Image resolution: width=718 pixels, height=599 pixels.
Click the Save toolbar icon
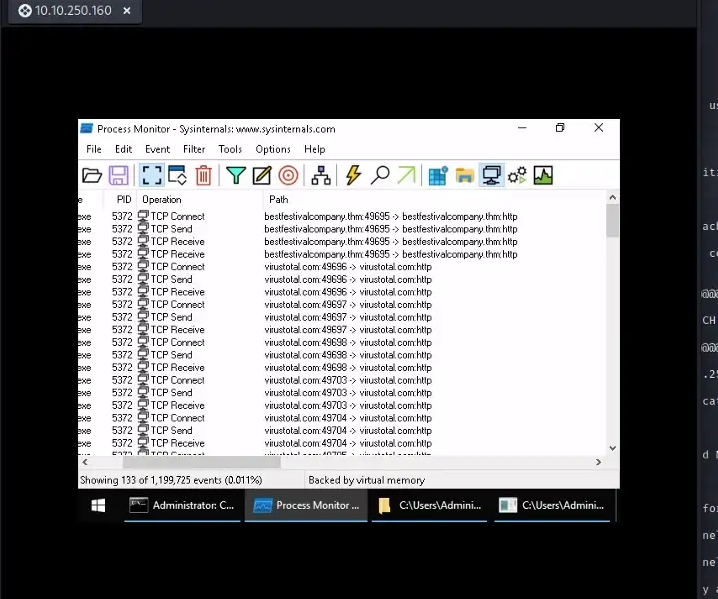119,175
